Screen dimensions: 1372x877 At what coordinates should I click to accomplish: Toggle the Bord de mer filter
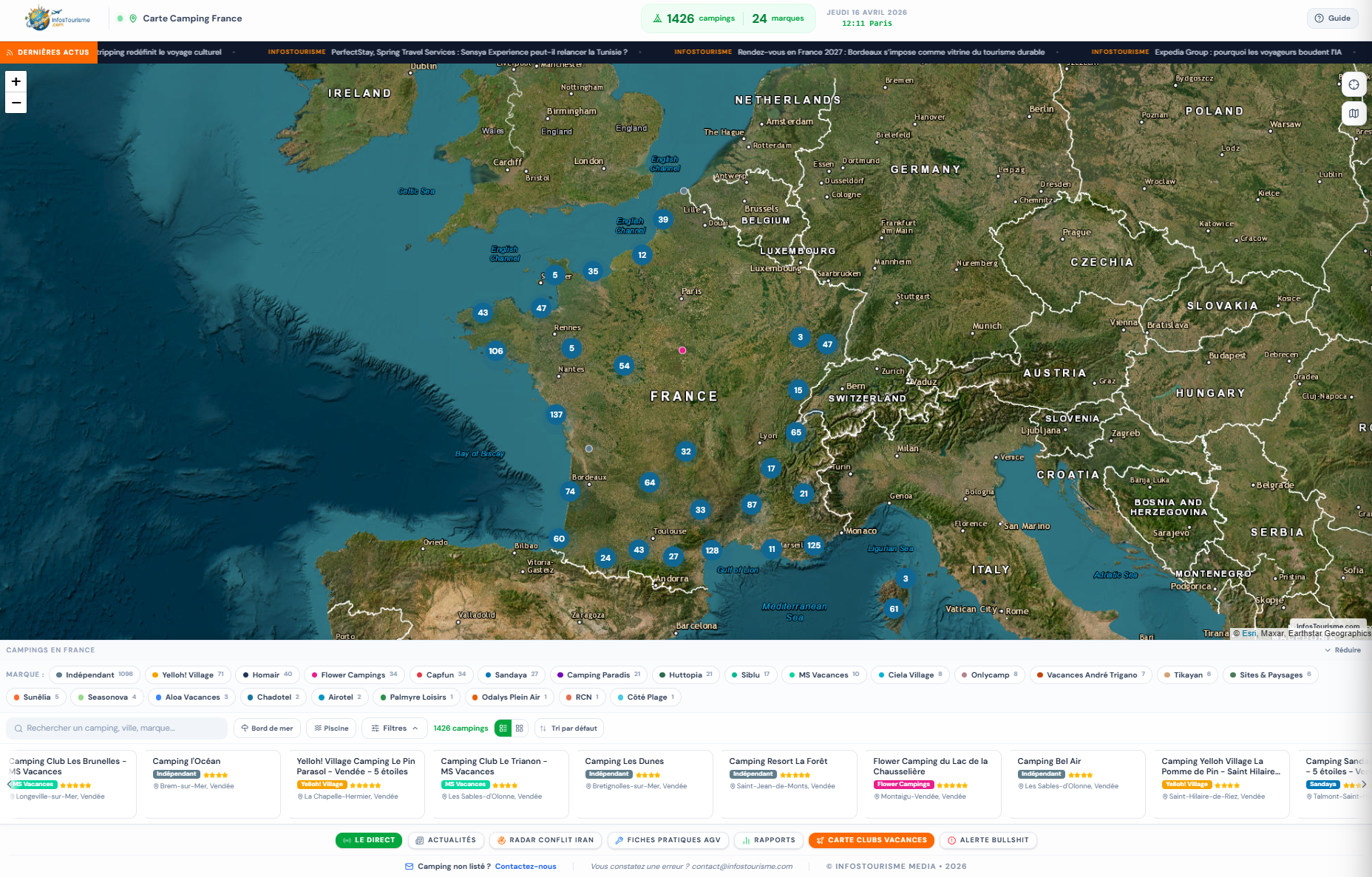(x=267, y=728)
